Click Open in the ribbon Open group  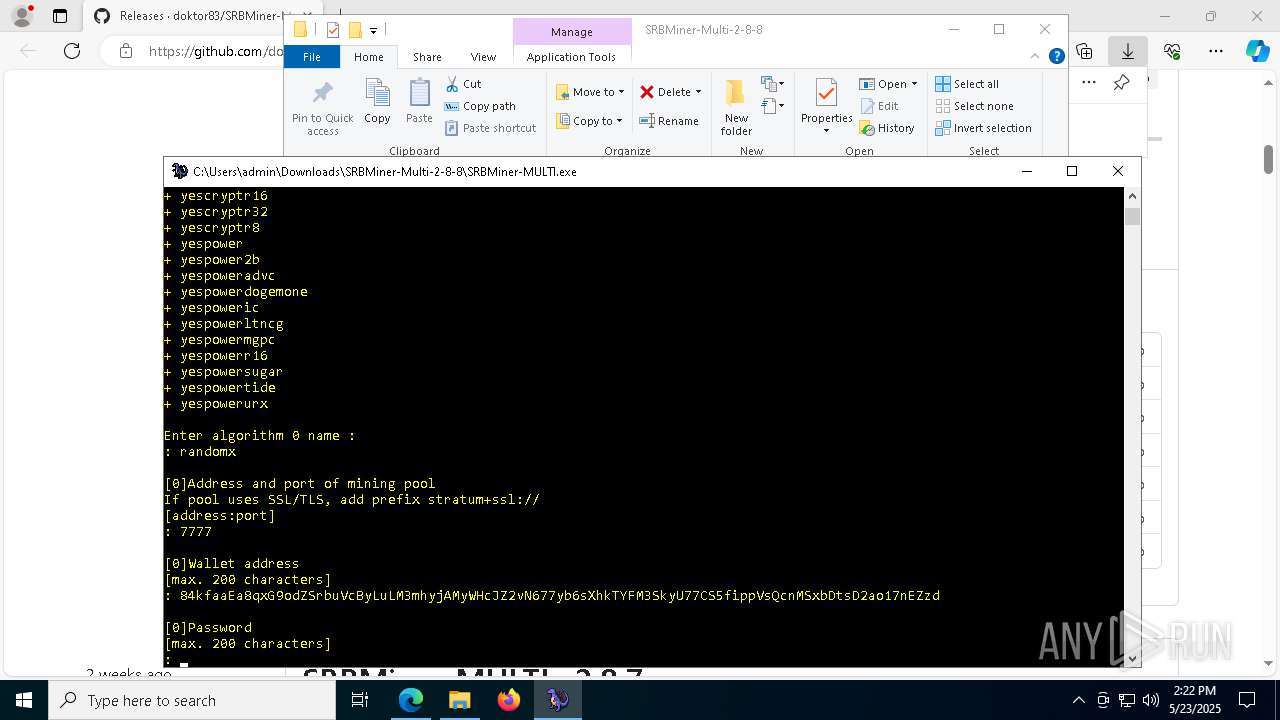883,84
